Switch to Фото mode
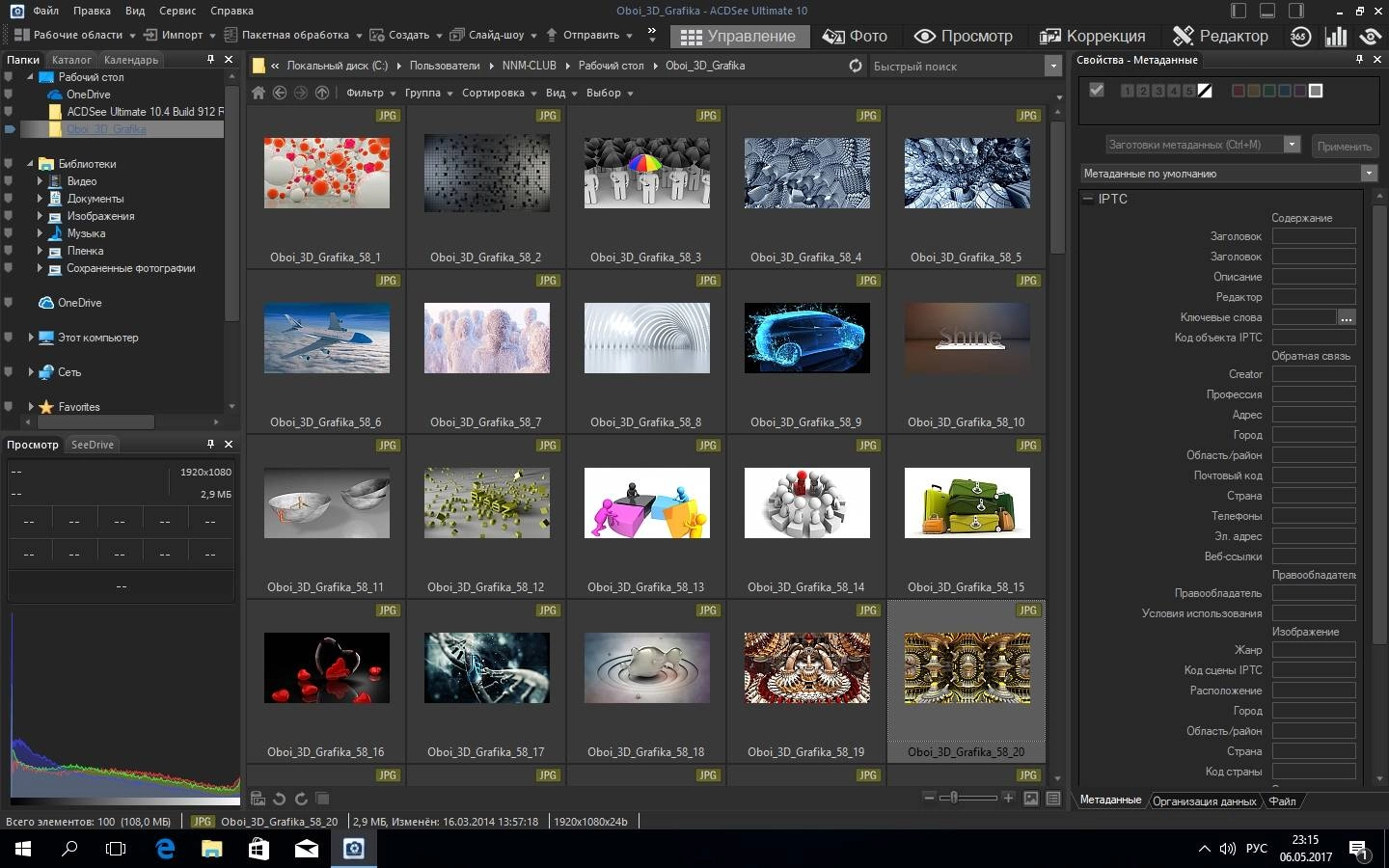The height and width of the screenshot is (868, 1389). (x=855, y=37)
